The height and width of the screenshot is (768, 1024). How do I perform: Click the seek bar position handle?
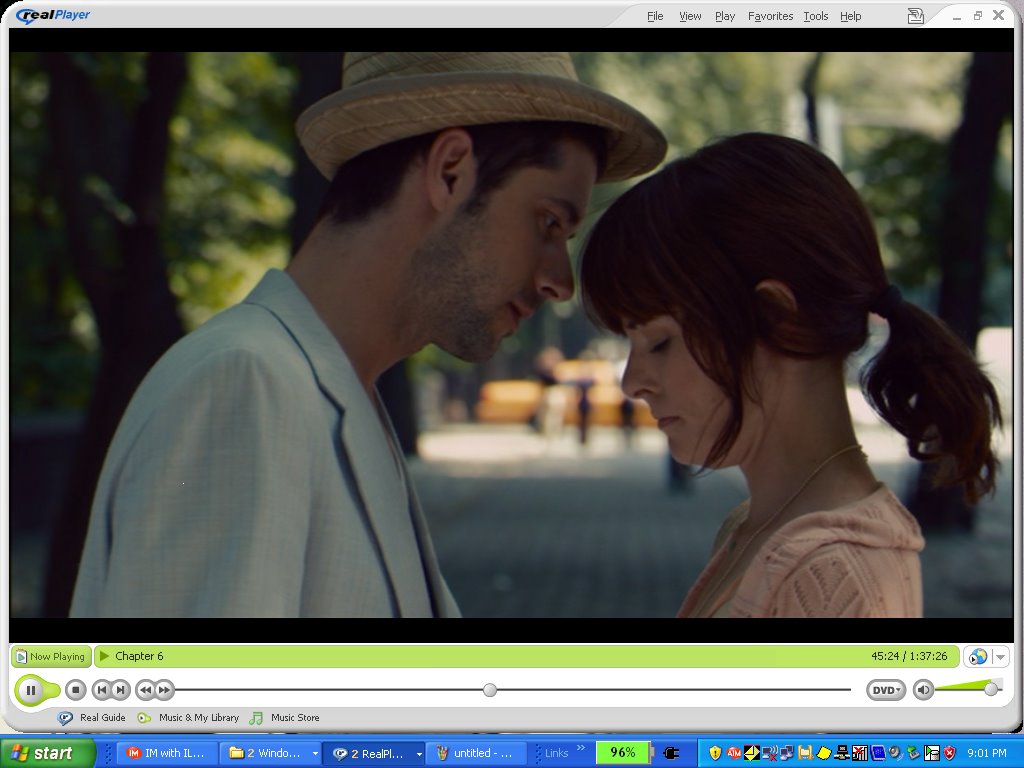(490, 690)
